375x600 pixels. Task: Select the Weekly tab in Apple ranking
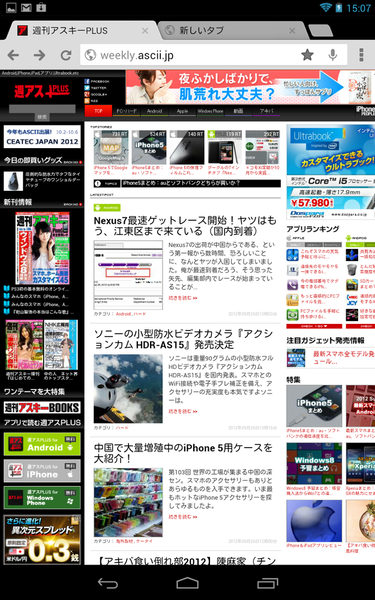[x=314, y=244]
